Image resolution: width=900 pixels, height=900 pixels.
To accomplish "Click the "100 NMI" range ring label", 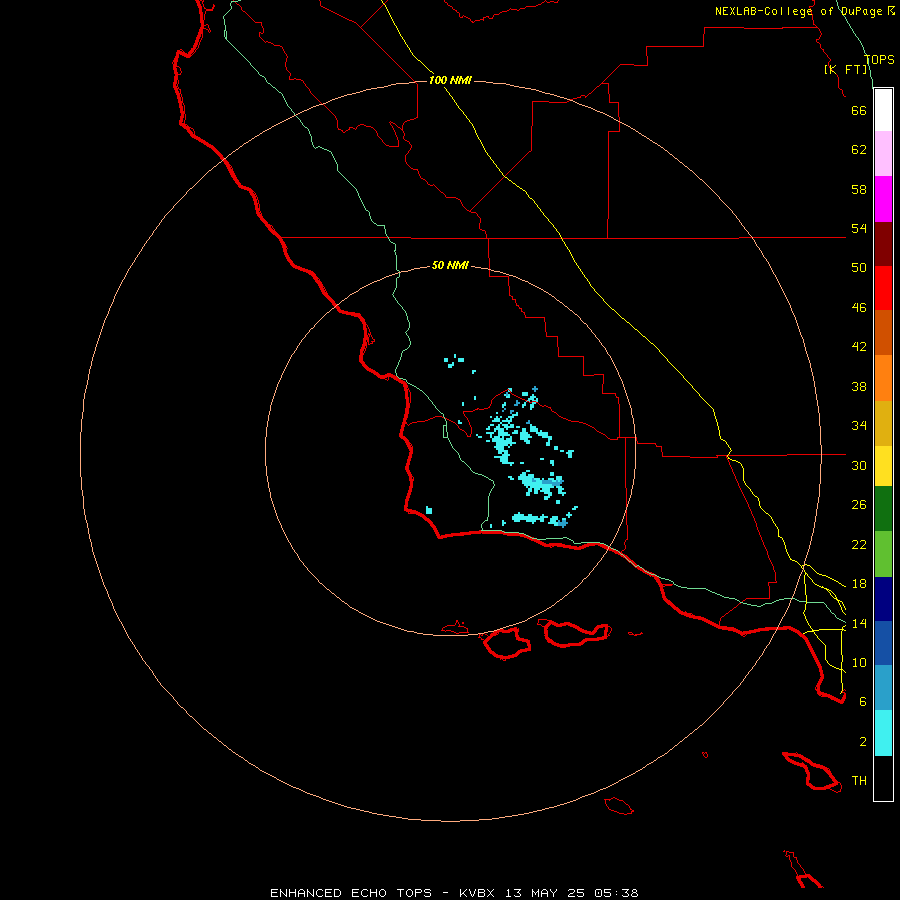I will (x=450, y=80).
